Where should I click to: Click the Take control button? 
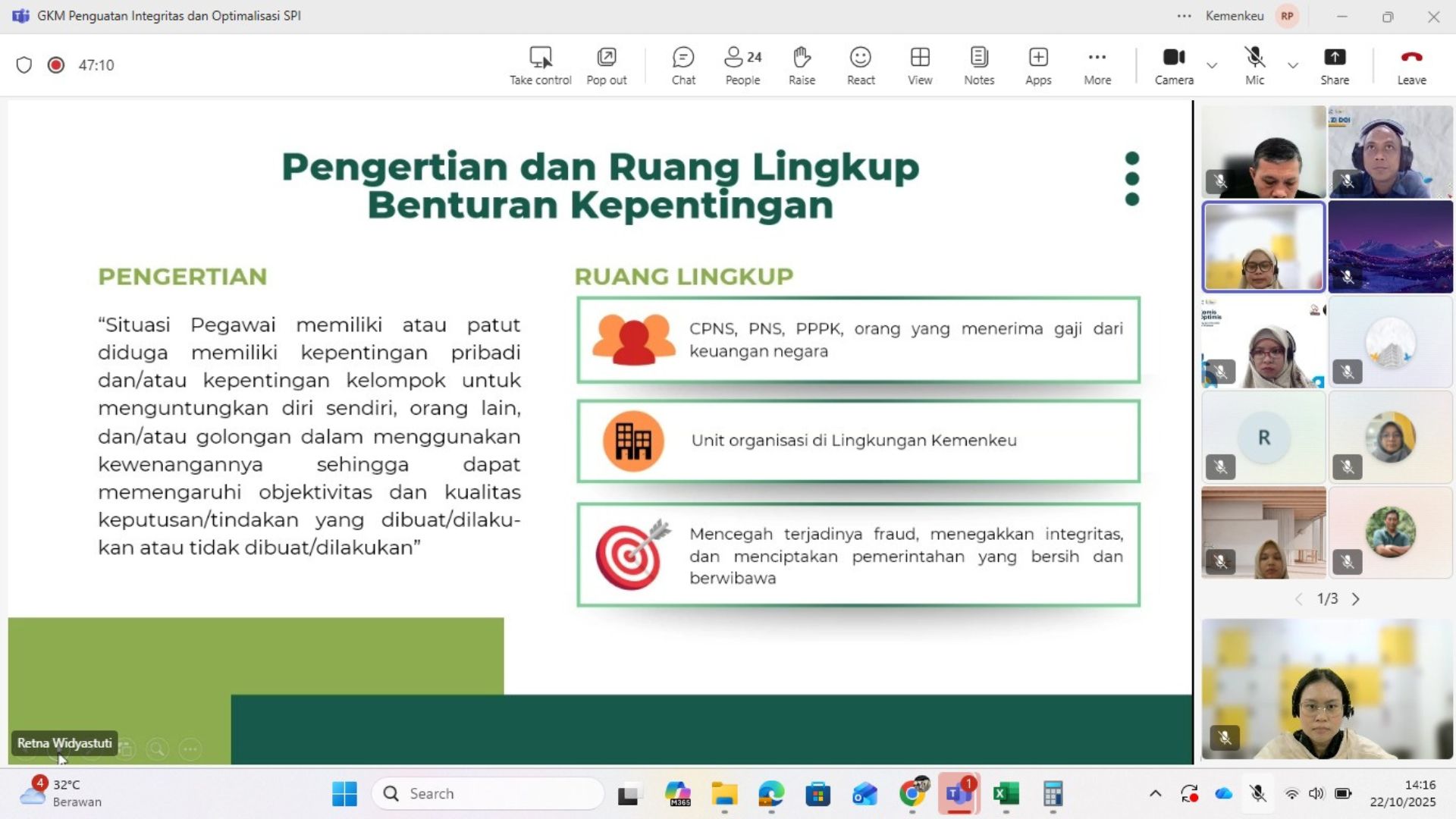pyautogui.click(x=540, y=65)
